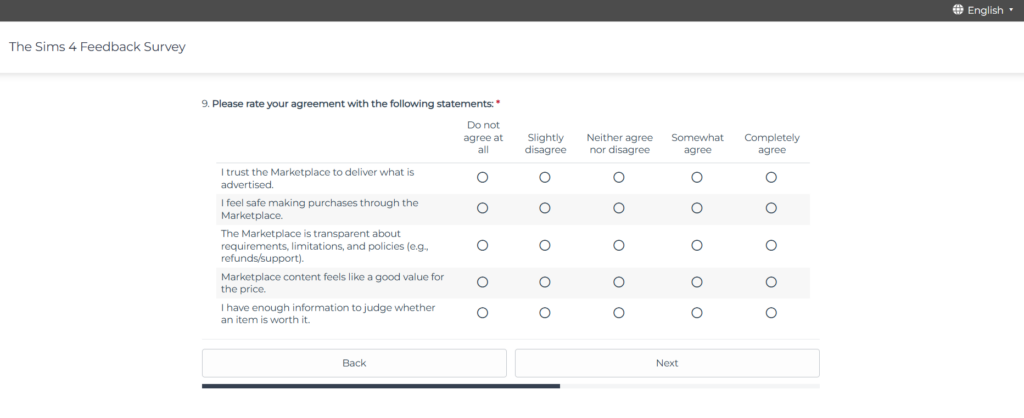Choose 'Neither agree nor disagree' for trust Marketplace
Image resolution: width=1024 pixels, height=418 pixels.
pyautogui.click(x=619, y=178)
